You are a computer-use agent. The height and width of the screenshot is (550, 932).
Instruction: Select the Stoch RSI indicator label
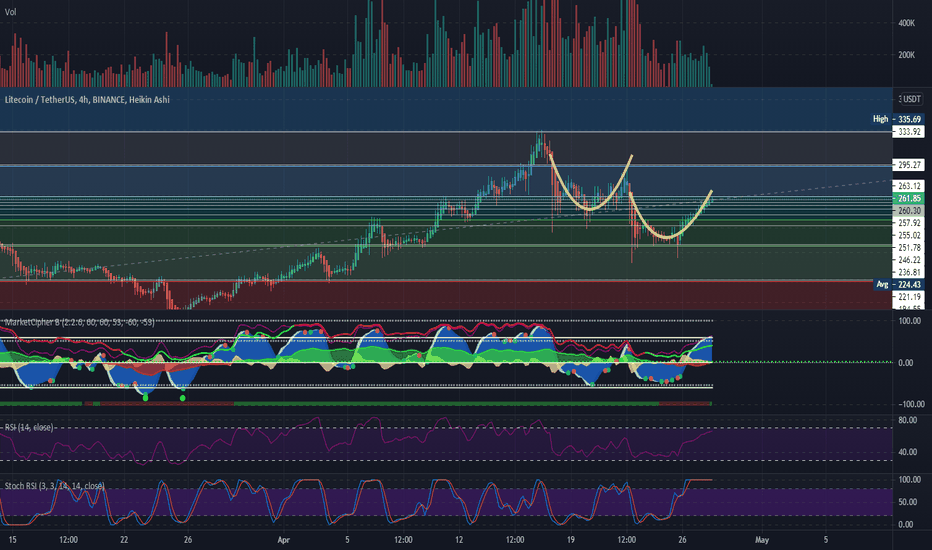pos(54,486)
